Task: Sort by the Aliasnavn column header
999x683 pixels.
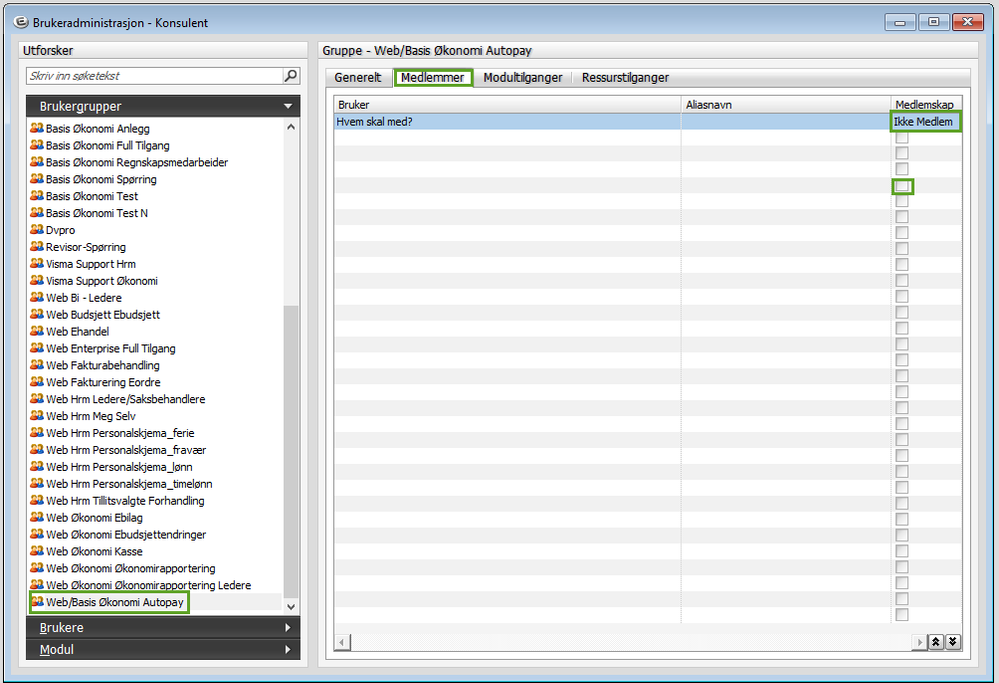Action: [786, 104]
